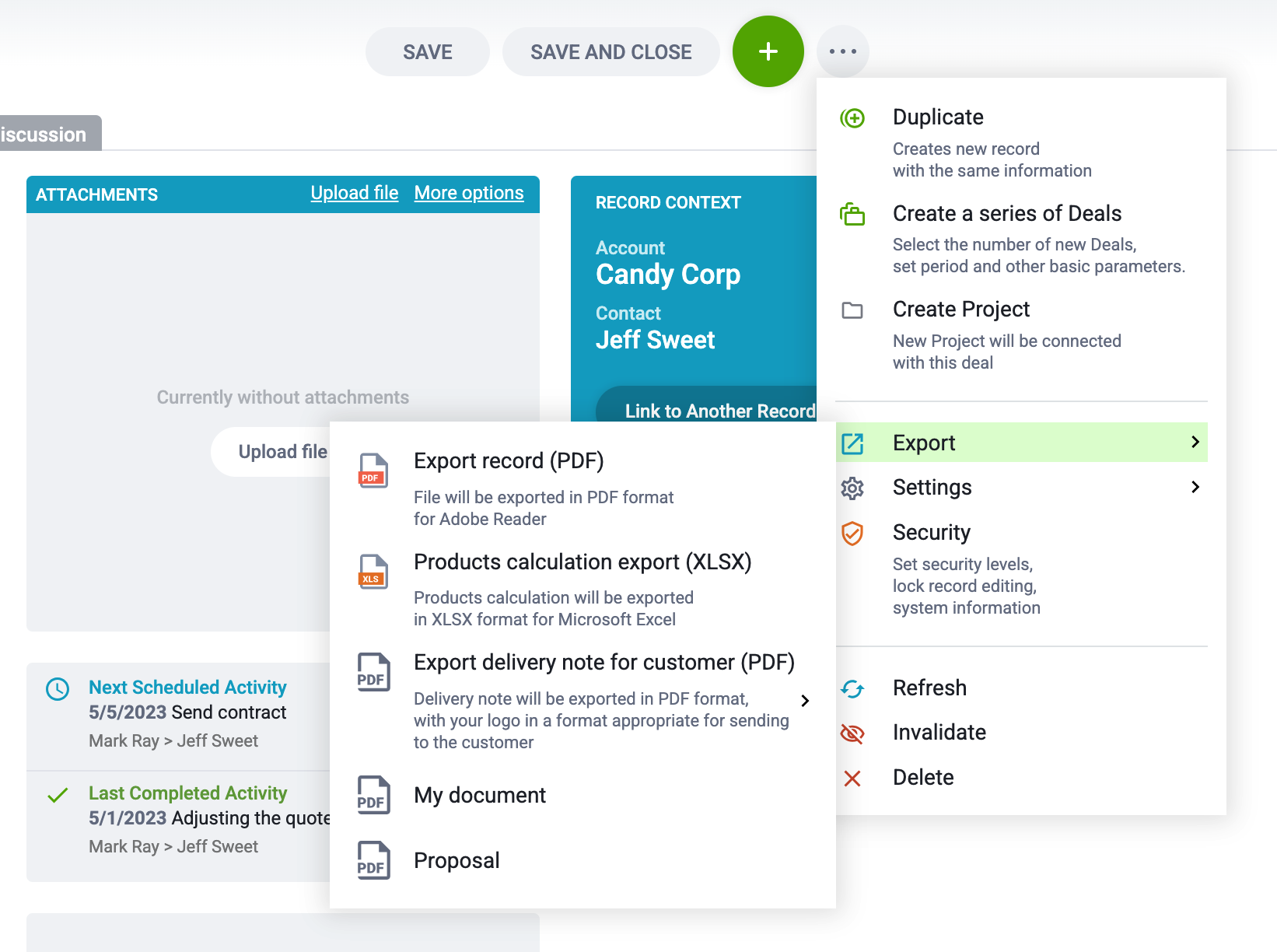Click the Create Project folder icon

coord(852,310)
